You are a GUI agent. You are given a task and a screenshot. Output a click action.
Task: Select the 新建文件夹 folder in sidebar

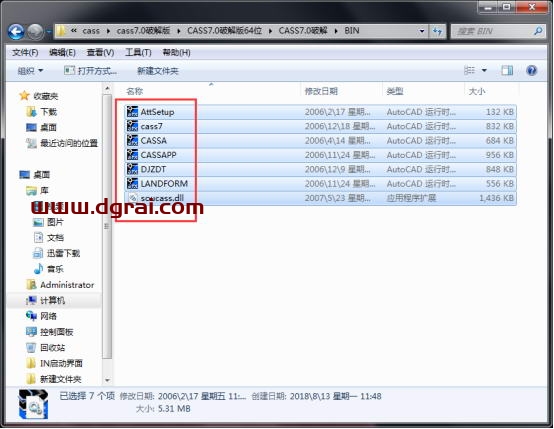[x=54, y=379]
